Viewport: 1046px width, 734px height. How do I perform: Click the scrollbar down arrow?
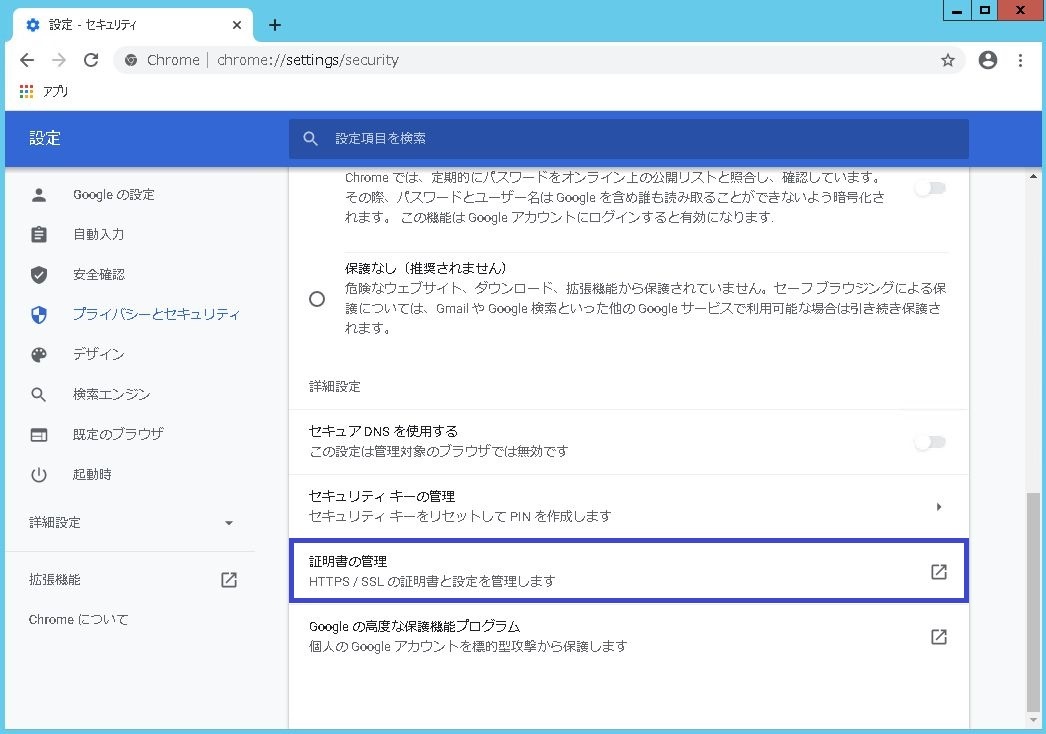coord(1033,721)
